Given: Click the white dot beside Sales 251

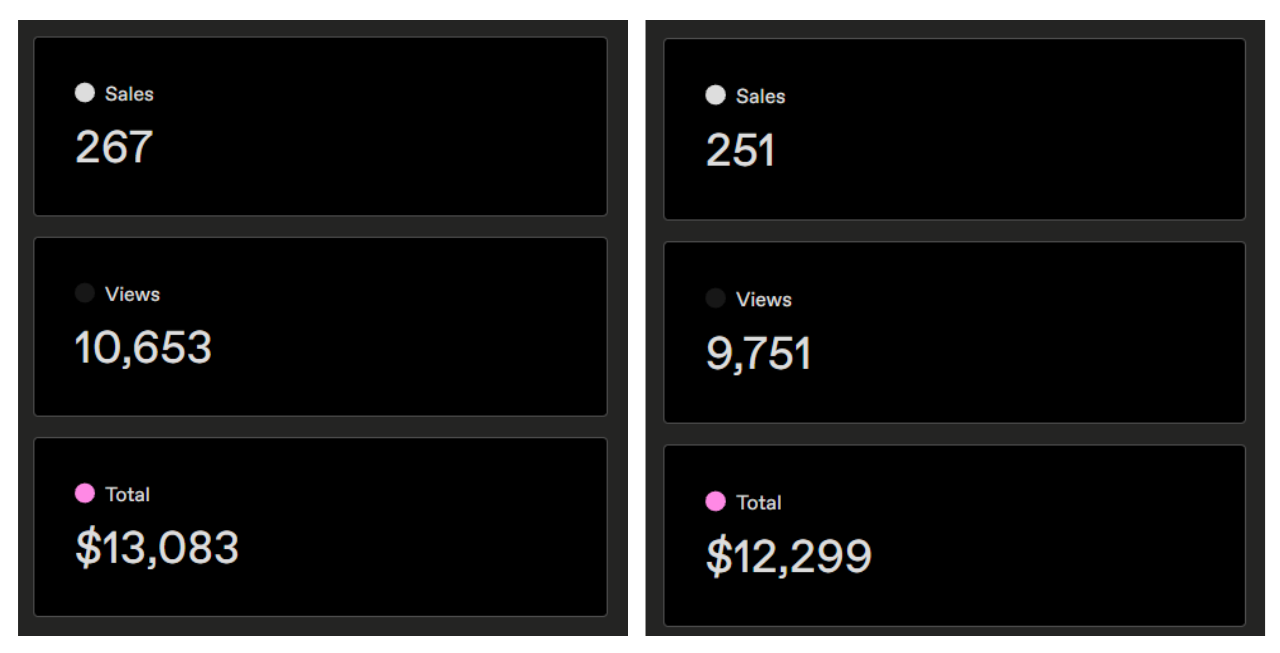Looking at the screenshot, I should 715,95.
